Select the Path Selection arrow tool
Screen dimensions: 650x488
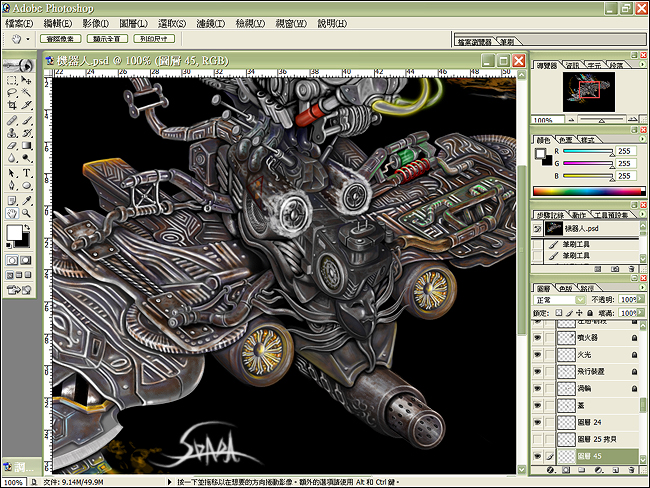pos(12,173)
